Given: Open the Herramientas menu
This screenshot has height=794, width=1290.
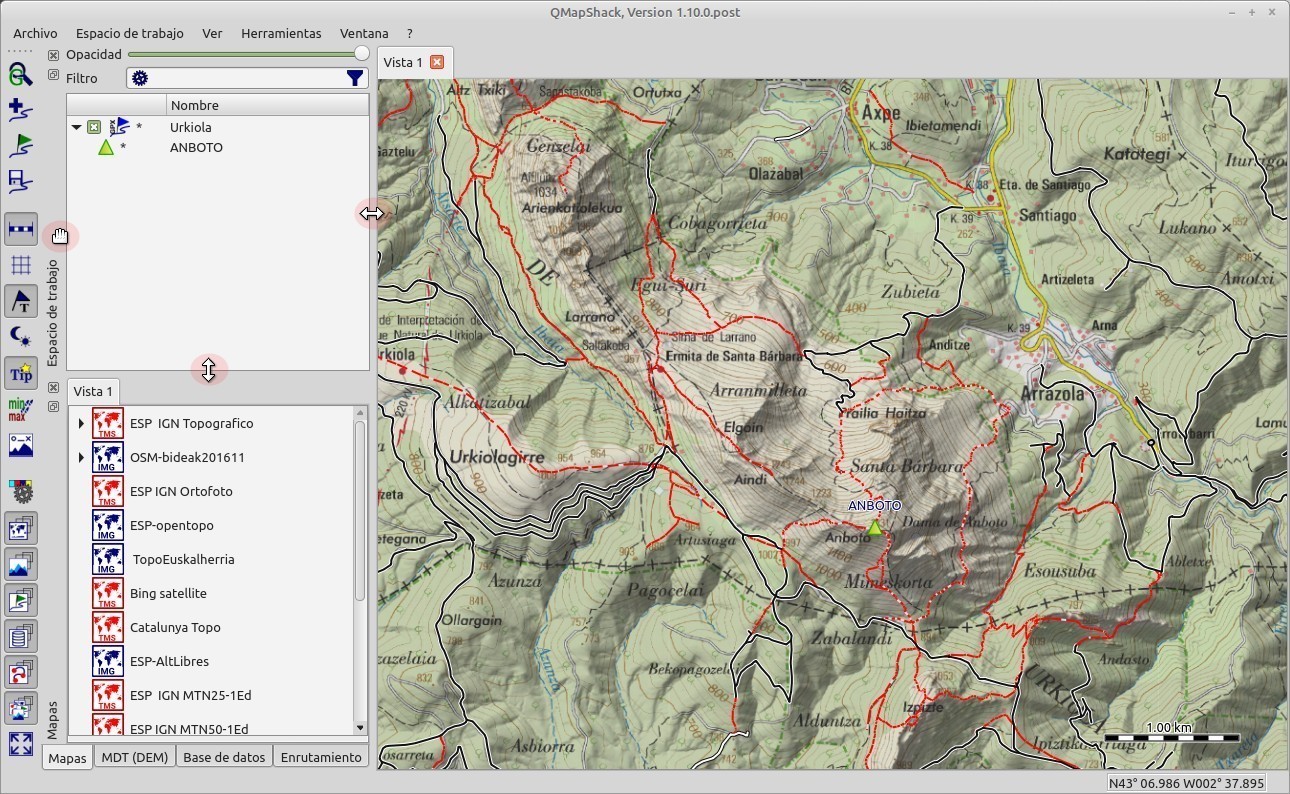Looking at the screenshot, I should 281,33.
